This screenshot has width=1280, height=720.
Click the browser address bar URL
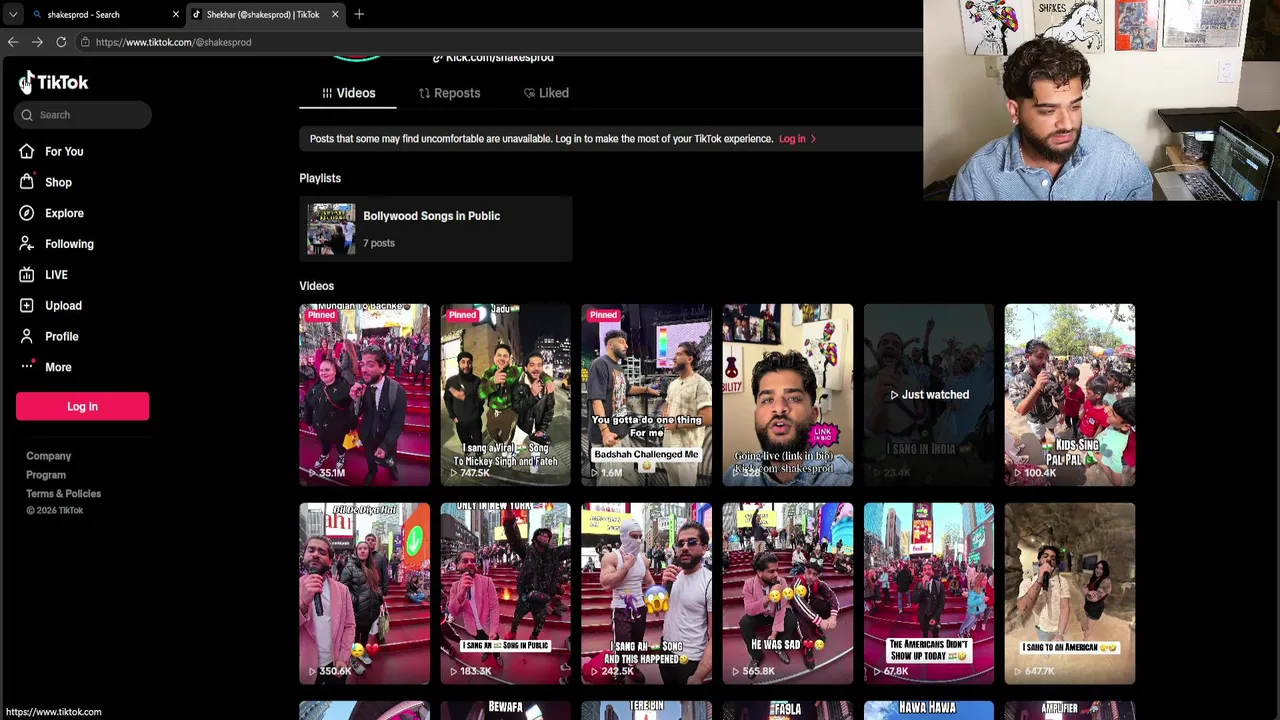pos(173,42)
